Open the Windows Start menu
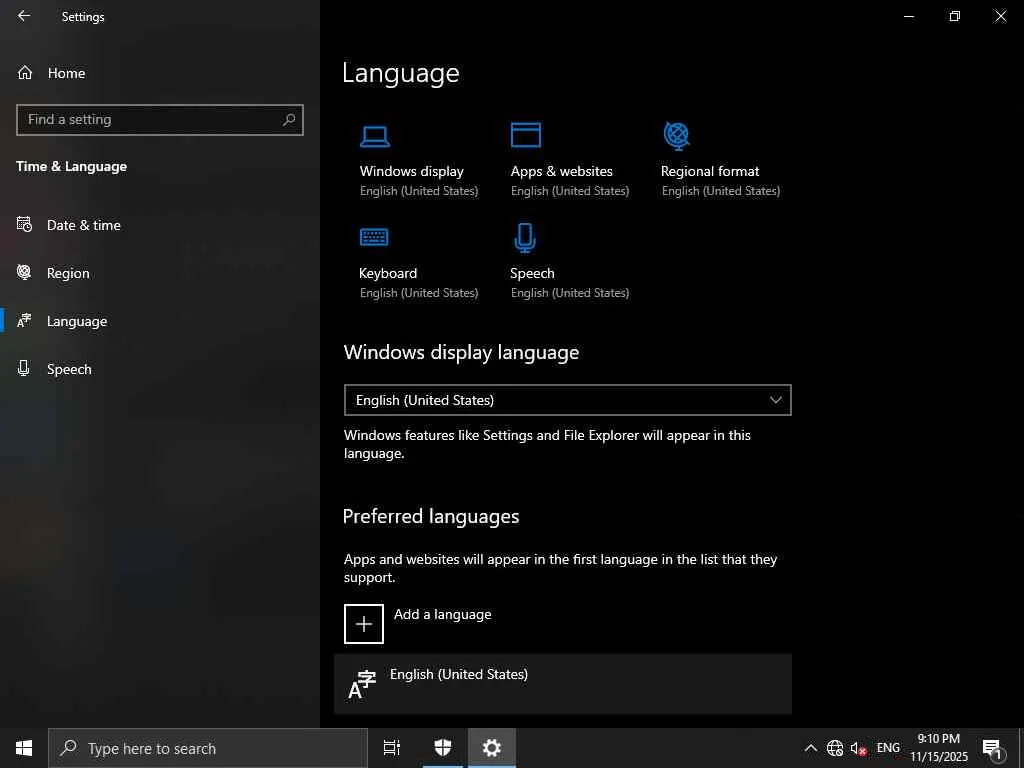Image resolution: width=1024 pixels, height=768 pixels. coord(24,748)
